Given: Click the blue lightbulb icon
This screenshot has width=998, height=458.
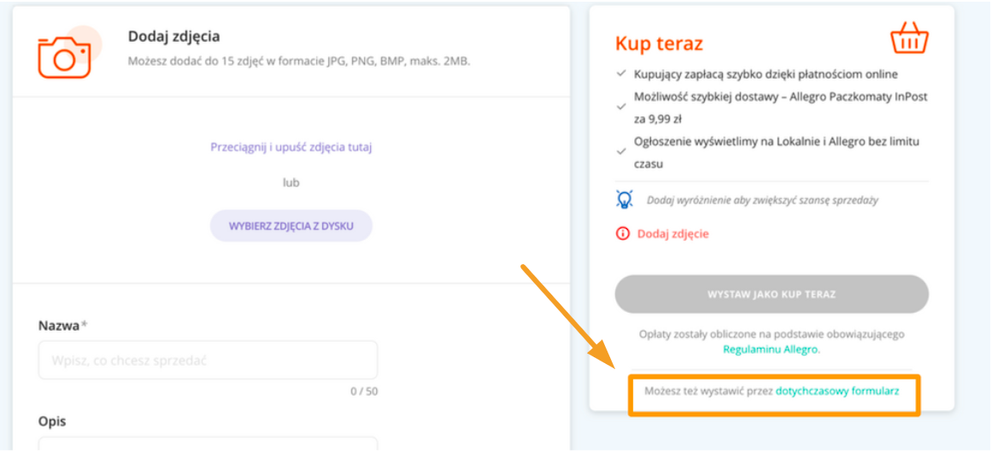Looking at the screenshot, I should tap(624, 199).
